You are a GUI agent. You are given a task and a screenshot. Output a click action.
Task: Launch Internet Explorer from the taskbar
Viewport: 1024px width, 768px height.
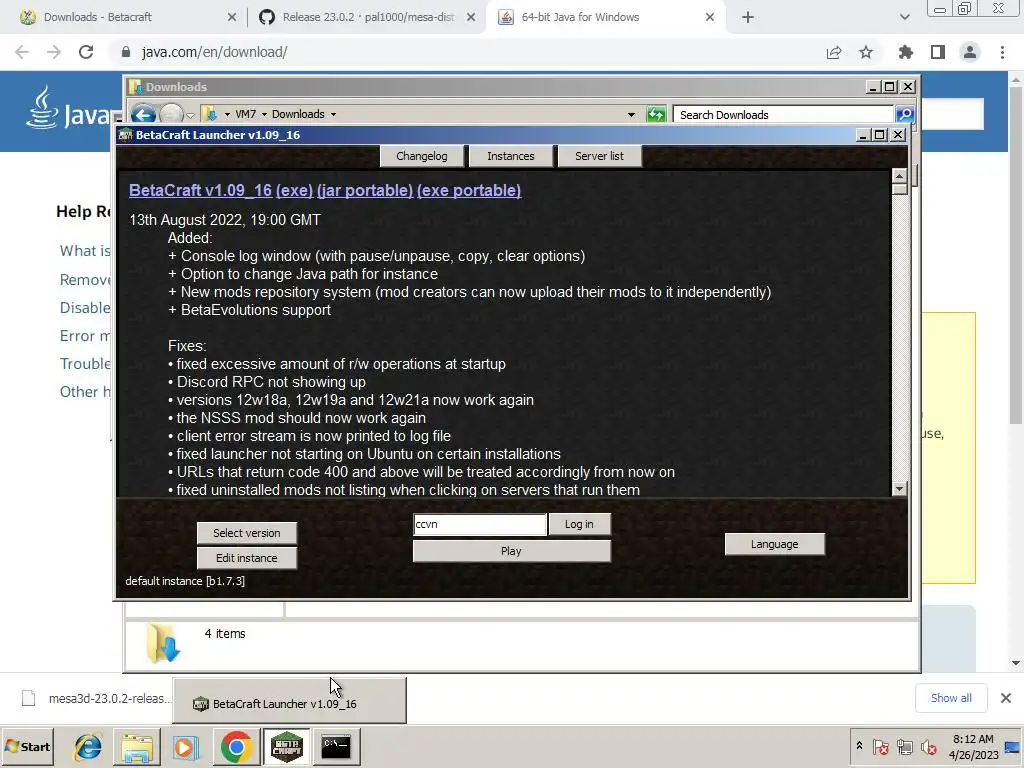[88, 746]
